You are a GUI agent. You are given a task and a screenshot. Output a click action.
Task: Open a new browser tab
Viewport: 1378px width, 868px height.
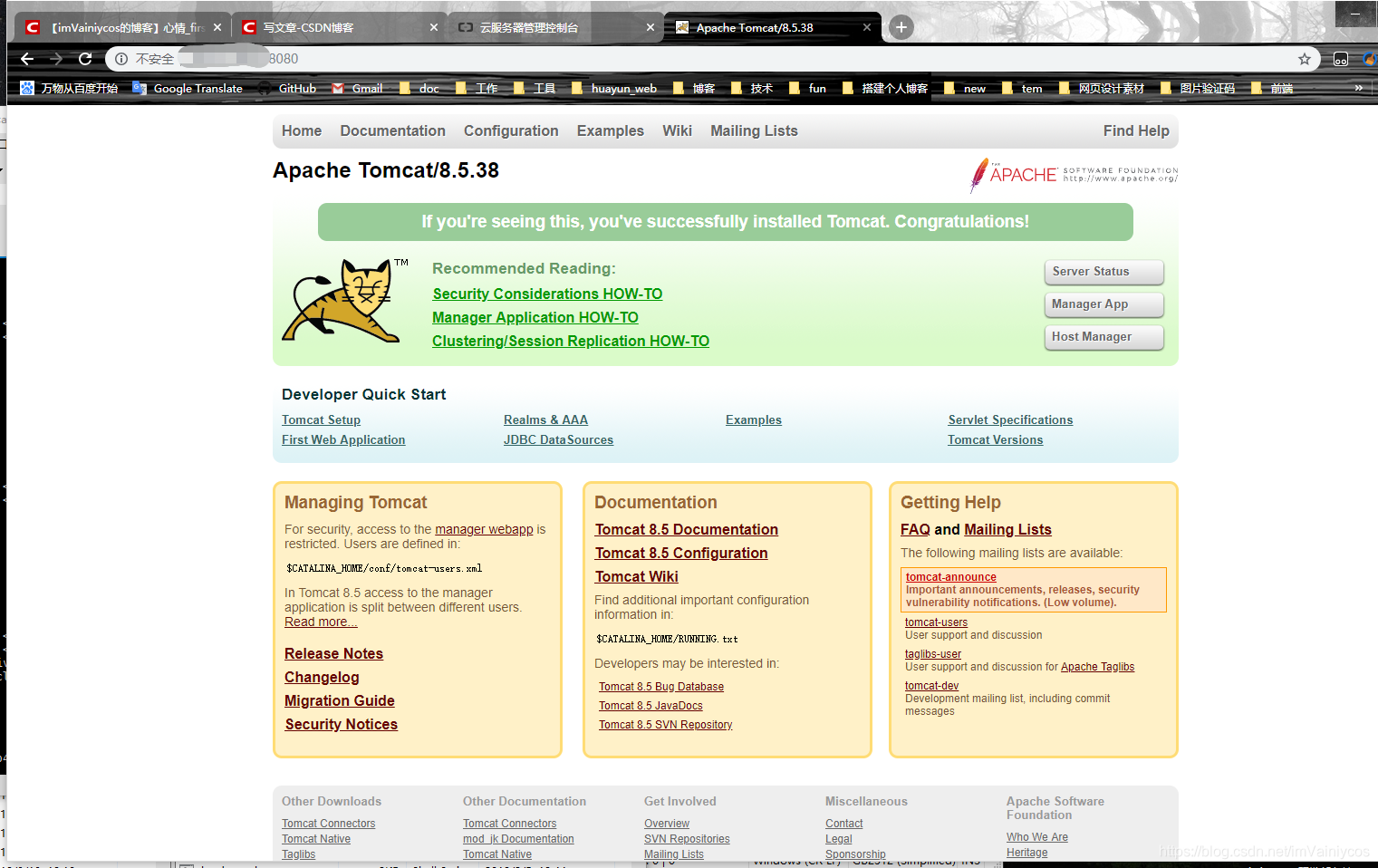coord(901,27)
